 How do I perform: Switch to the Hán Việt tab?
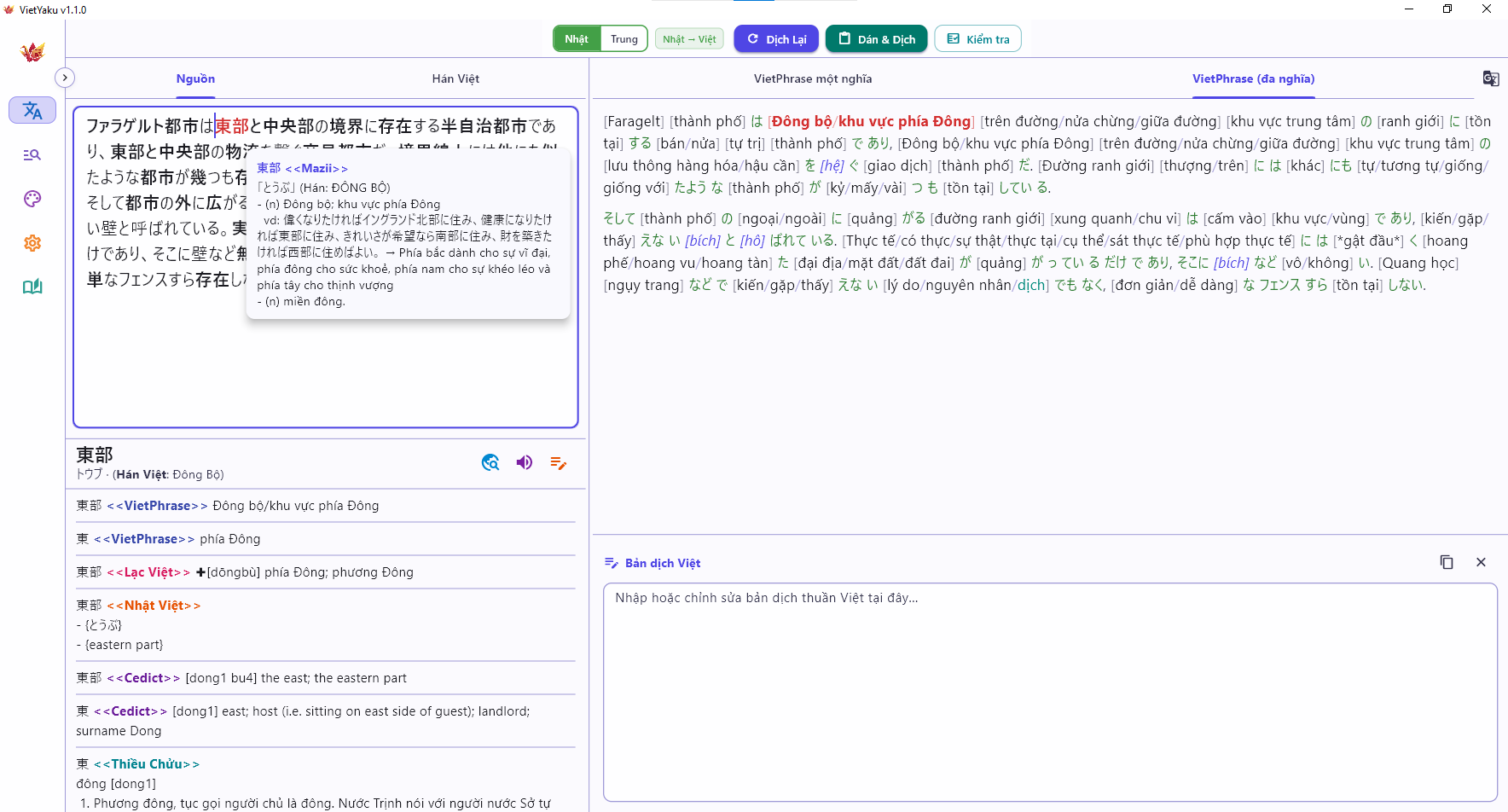pyautogui.click(x=455, y=78)
